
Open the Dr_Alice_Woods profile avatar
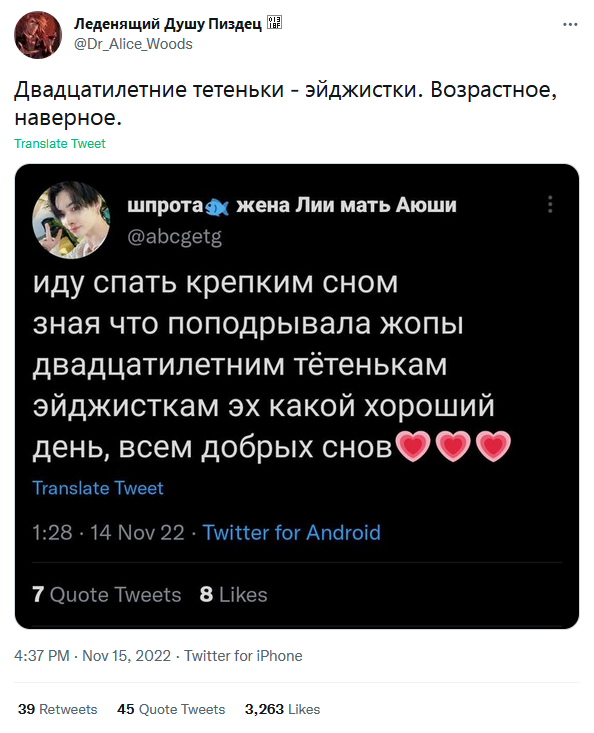pos(38,35)
